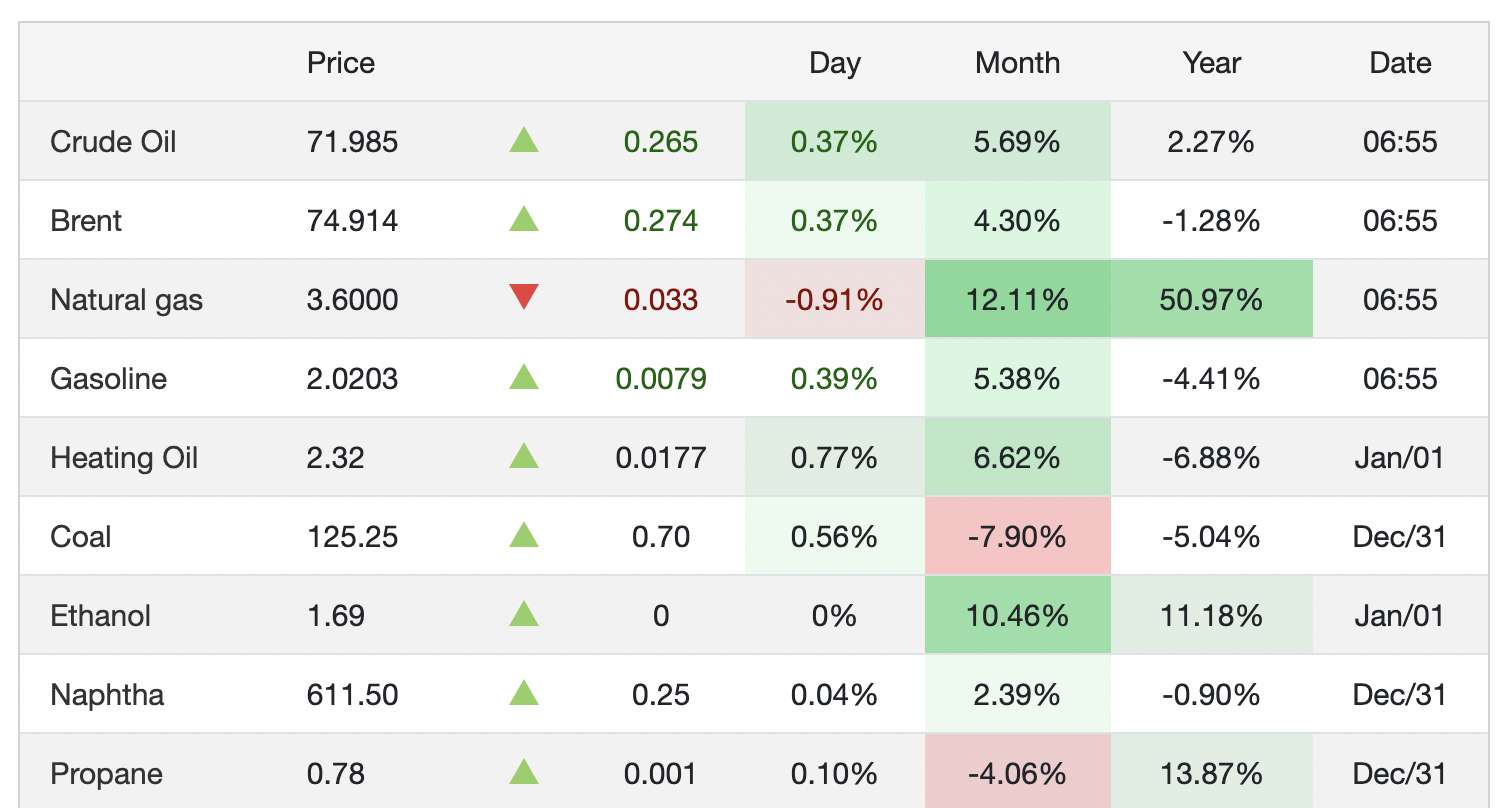
Task: Click Gasoline price 2.0203
Action: tap(352, 379)
